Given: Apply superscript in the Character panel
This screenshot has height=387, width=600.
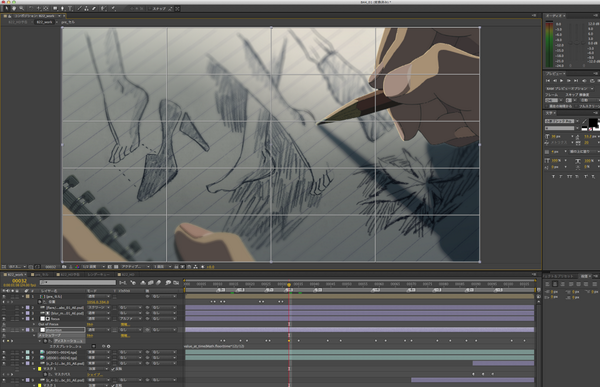Looking at the screenshot, I should point(586,176).
